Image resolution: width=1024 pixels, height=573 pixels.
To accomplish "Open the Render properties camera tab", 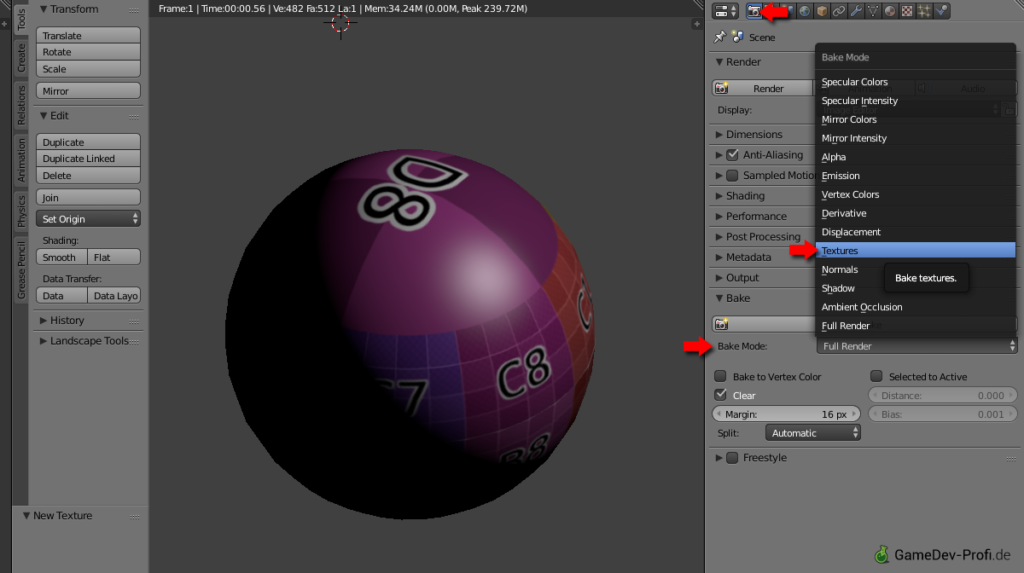I will pyautogui.click(x=754, y=11).
